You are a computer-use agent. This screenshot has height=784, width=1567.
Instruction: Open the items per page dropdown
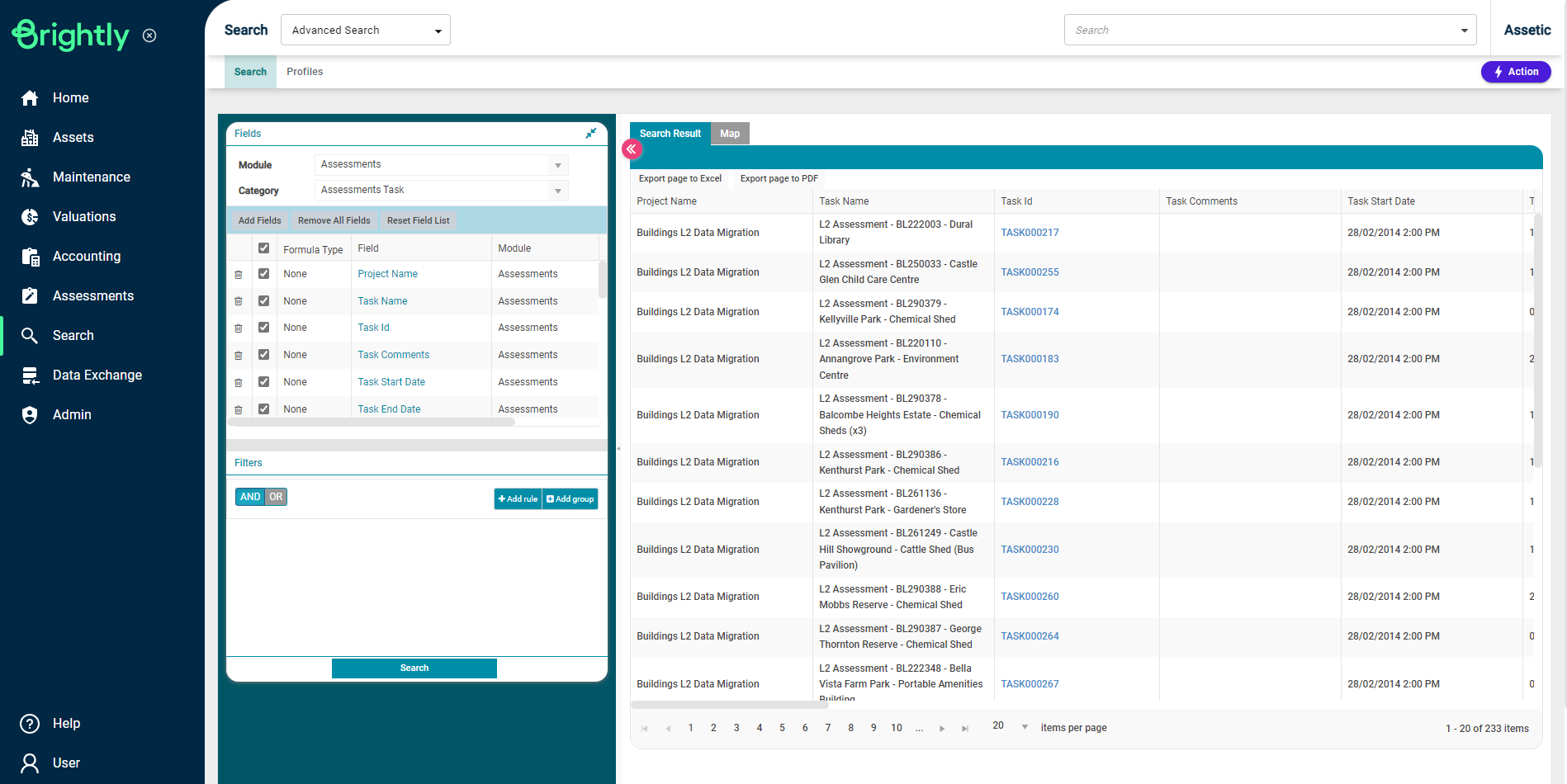click(1025, 727)
